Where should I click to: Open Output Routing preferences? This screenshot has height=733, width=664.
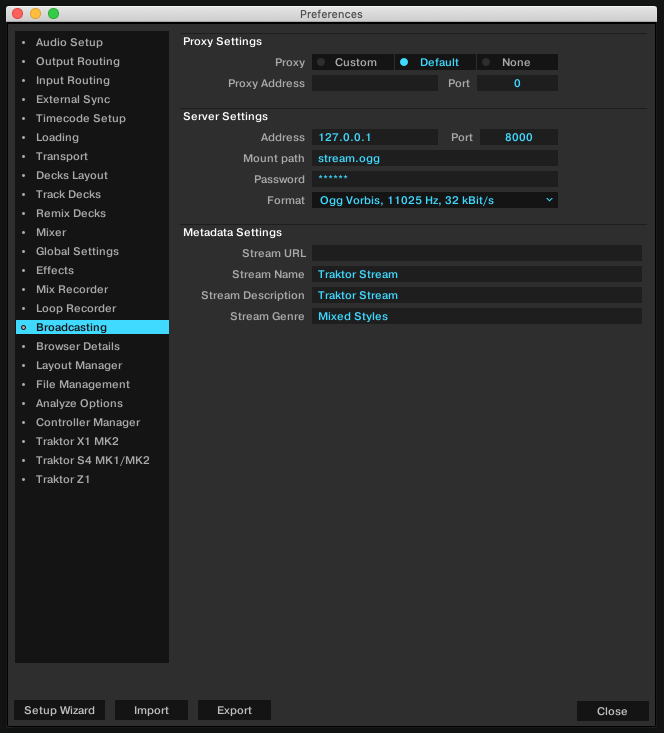point(92,61)
